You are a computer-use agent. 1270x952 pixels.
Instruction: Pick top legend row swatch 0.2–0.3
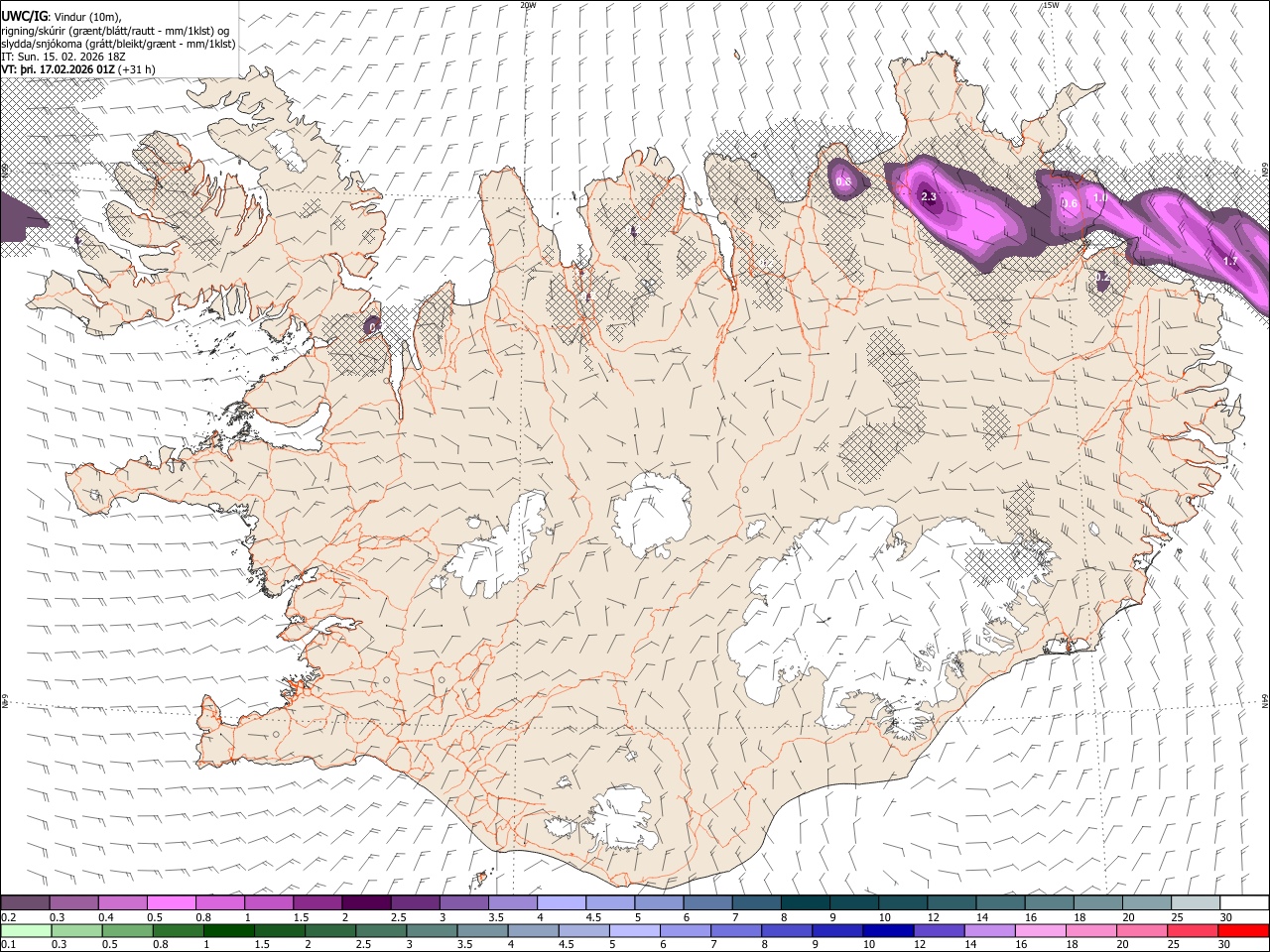click(26, 902)
